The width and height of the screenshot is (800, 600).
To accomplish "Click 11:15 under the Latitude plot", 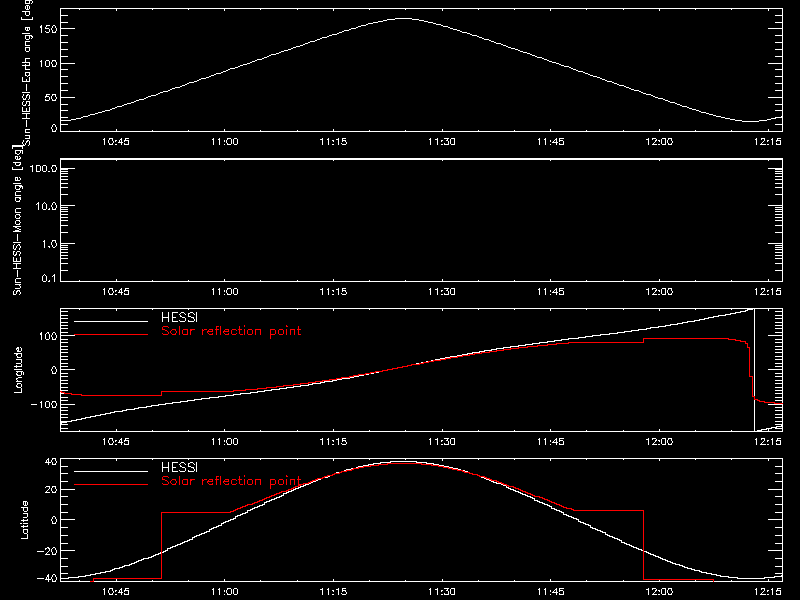I will tap(333, 592).
